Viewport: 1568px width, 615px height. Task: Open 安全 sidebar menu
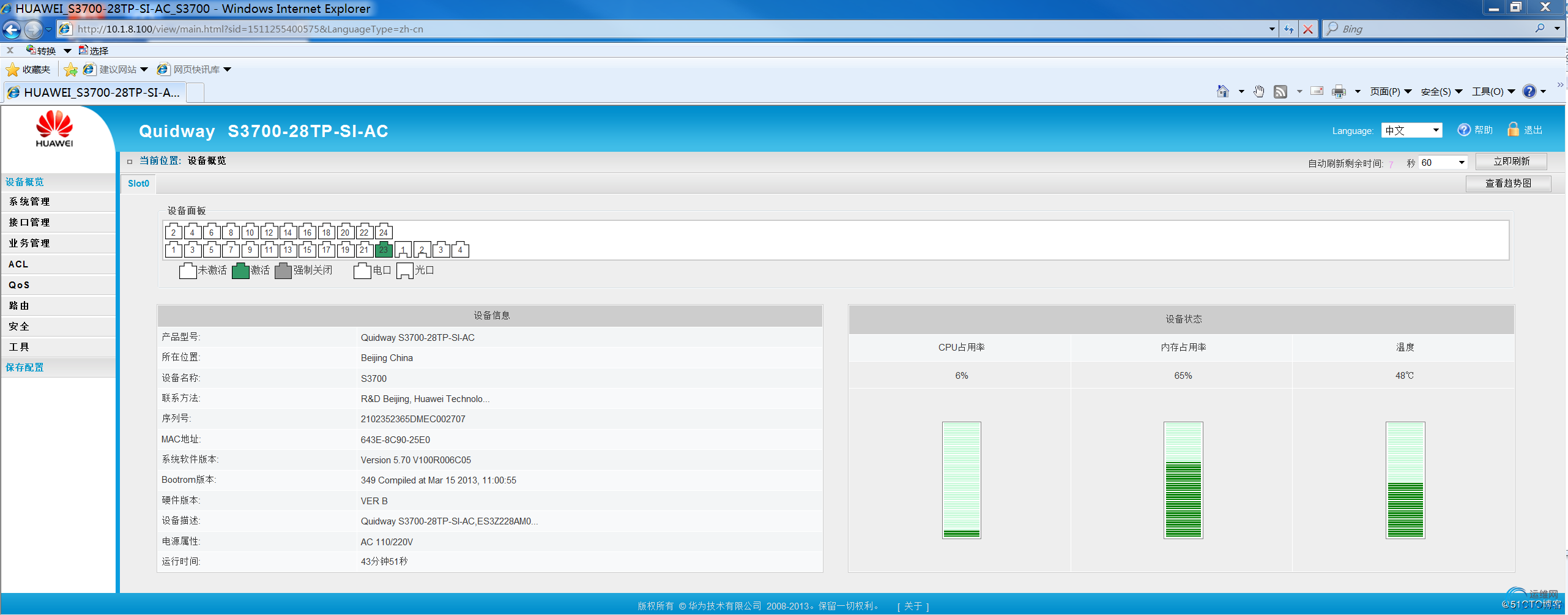(x=58, y=326)
